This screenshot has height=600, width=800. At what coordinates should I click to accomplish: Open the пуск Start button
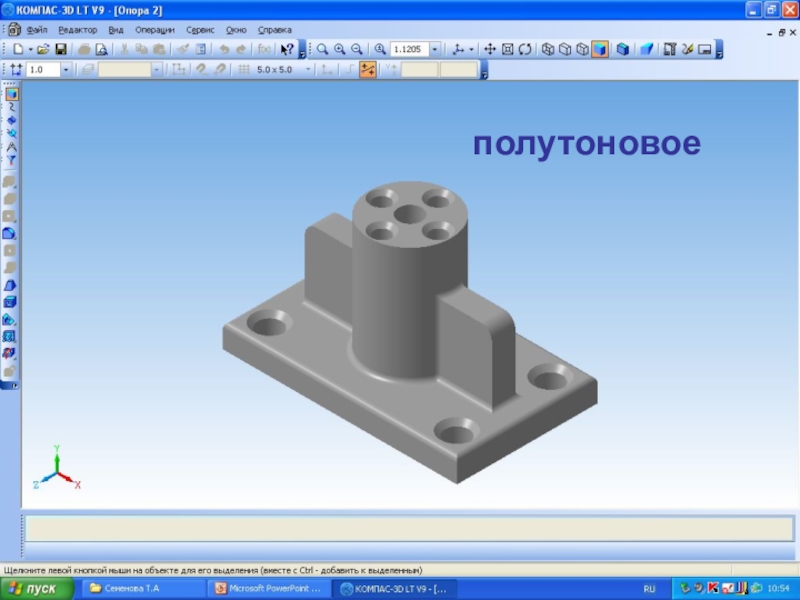[37, 589]
